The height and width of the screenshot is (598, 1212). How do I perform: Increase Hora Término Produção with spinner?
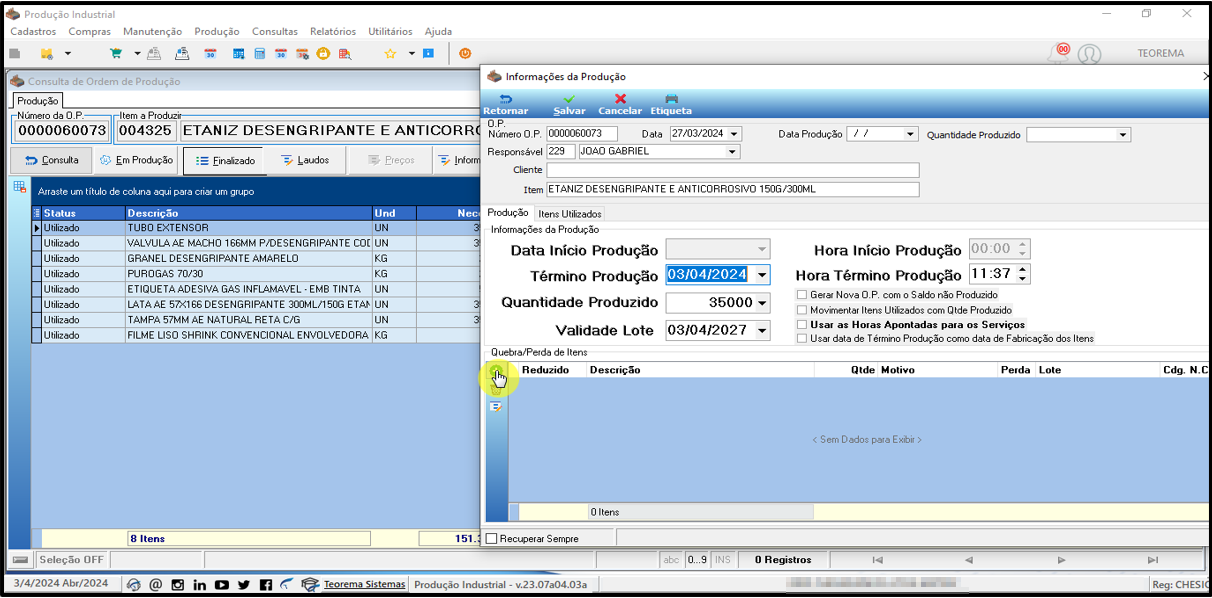coord(1023,270)
